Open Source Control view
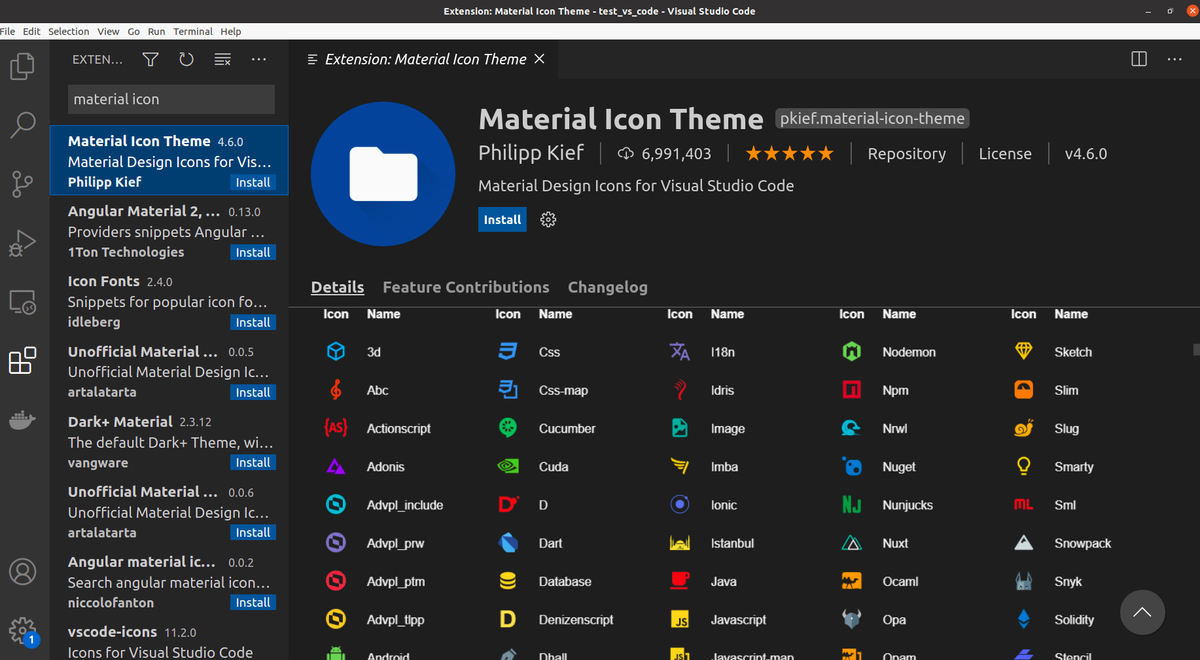This screenshot has height=660, width=1200. [x=22, y=185]
